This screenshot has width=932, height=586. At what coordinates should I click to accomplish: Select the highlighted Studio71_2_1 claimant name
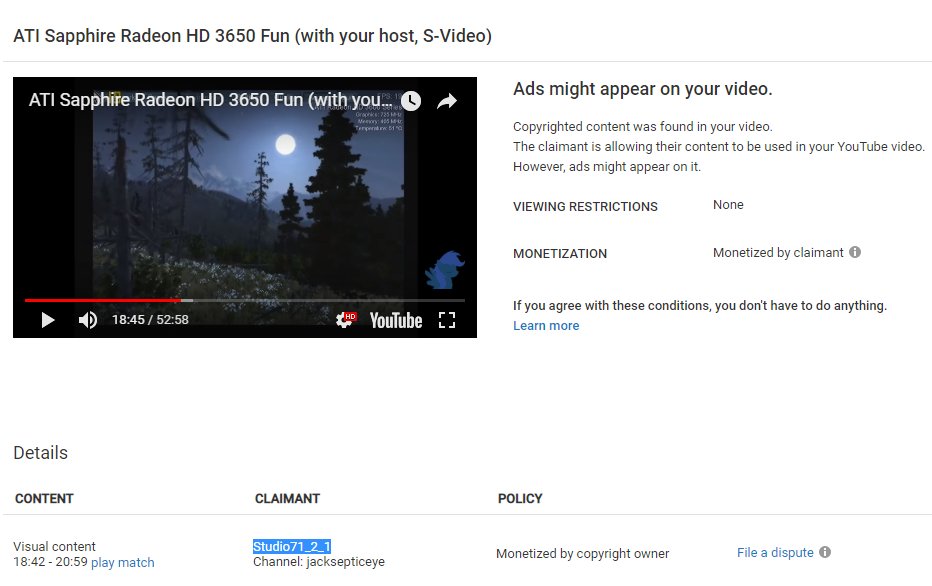[292, 546]
